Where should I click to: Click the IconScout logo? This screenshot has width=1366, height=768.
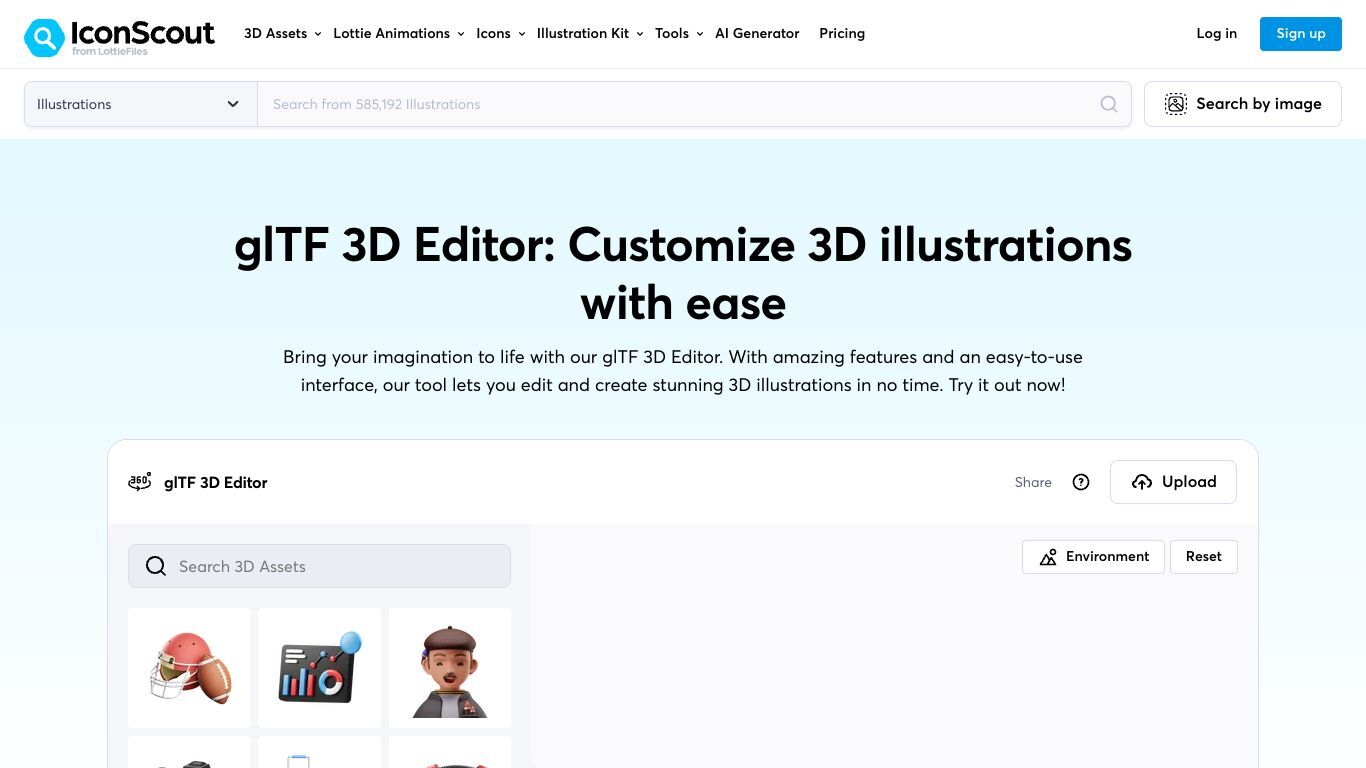point(119,36)
